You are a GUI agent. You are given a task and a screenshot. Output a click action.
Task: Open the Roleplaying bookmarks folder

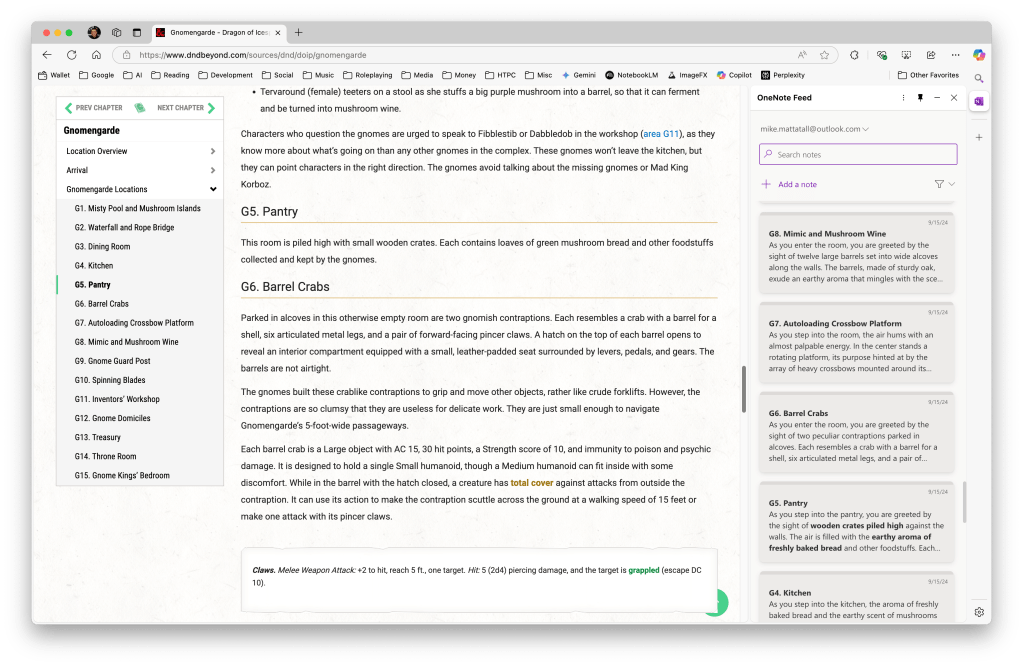point(366,75)
